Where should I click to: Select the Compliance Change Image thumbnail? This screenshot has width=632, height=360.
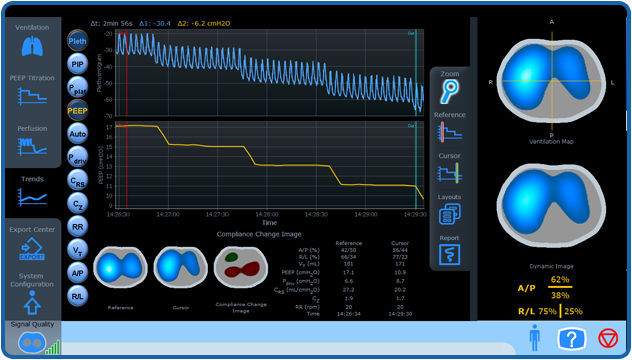241,268
